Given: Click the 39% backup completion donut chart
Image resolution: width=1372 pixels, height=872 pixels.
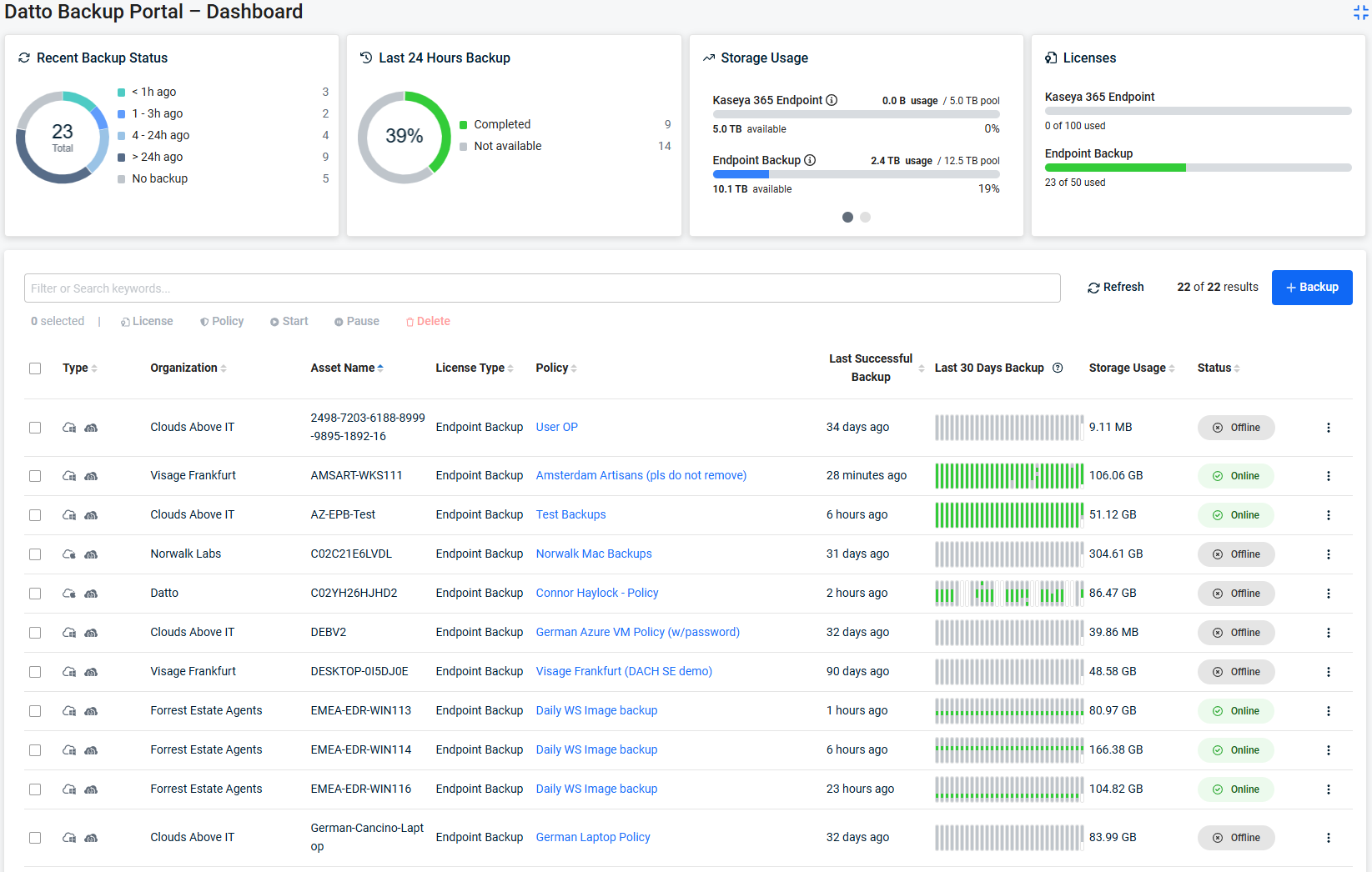Looking at the screenshot, I should (x=405, y=137).
